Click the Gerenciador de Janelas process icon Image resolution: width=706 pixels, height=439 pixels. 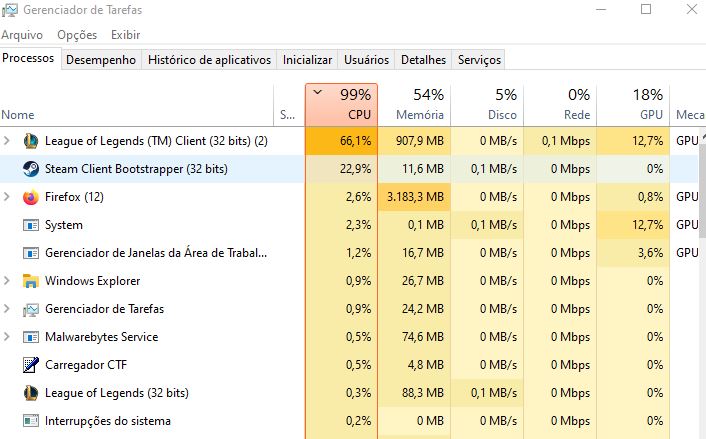coord(31,253)
